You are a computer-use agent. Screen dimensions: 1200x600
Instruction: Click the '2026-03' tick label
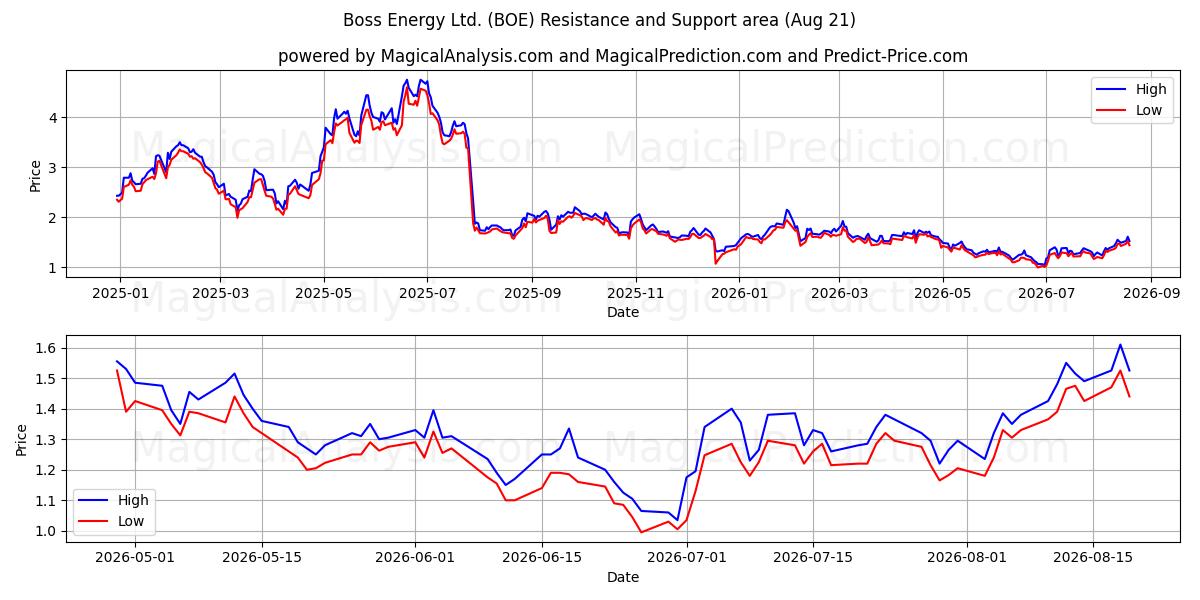(x=839, y=293)
